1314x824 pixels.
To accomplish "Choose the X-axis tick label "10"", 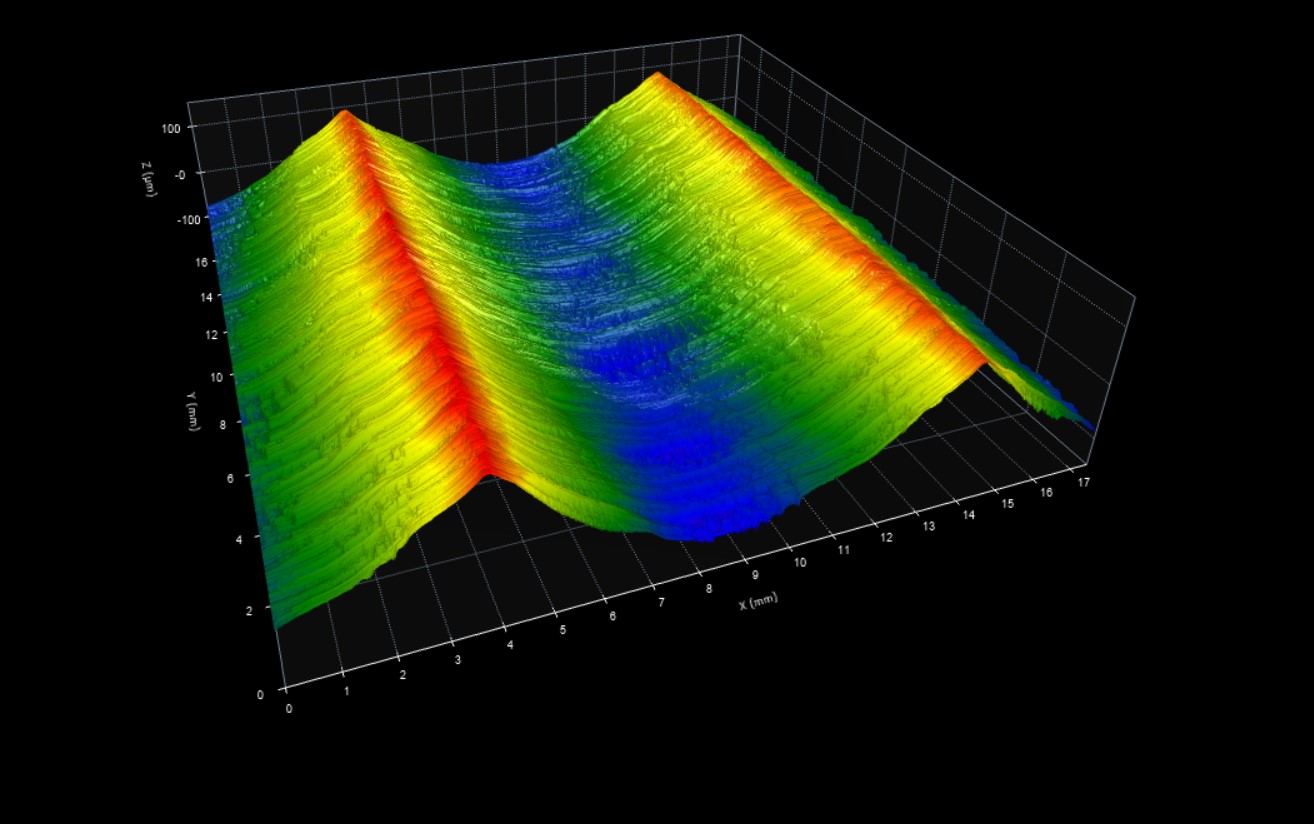I will pos(800,563).
